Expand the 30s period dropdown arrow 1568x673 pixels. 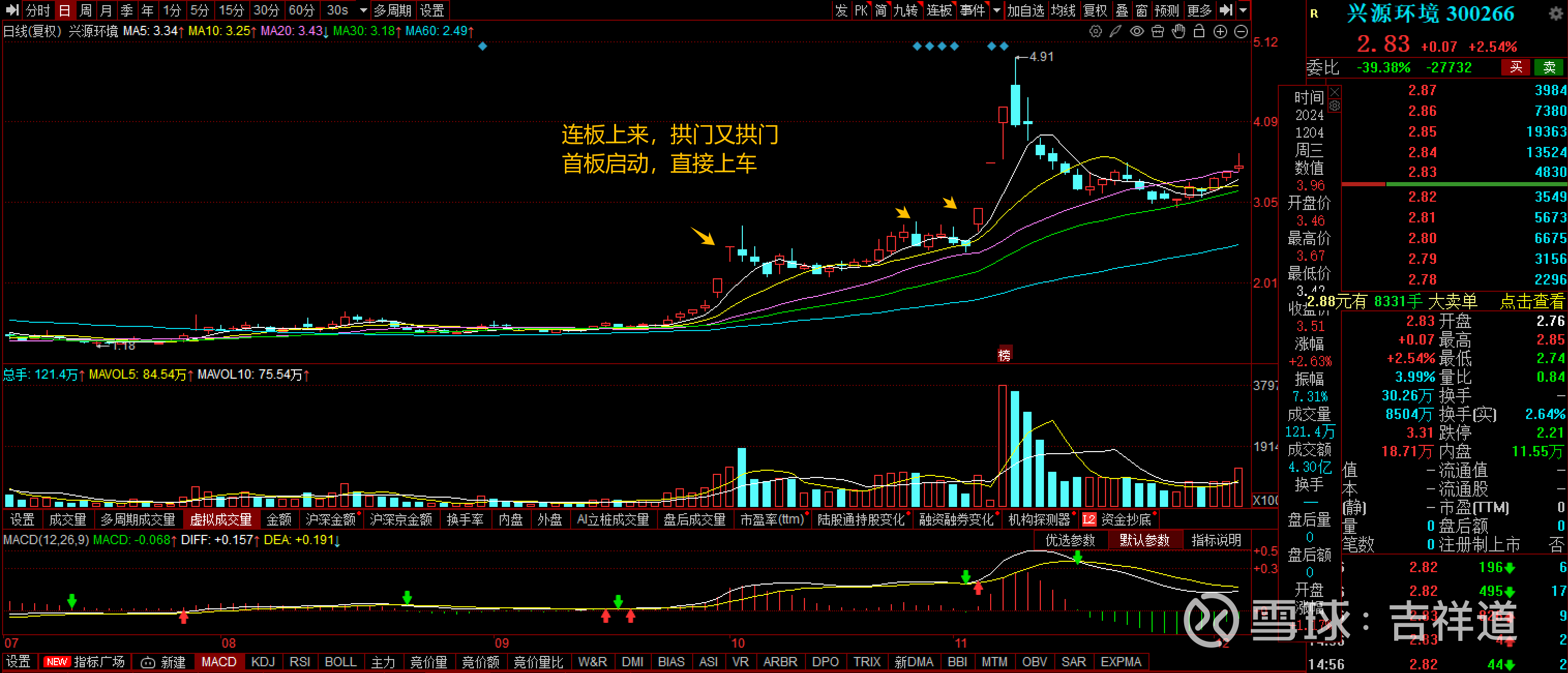pos(363,10)
